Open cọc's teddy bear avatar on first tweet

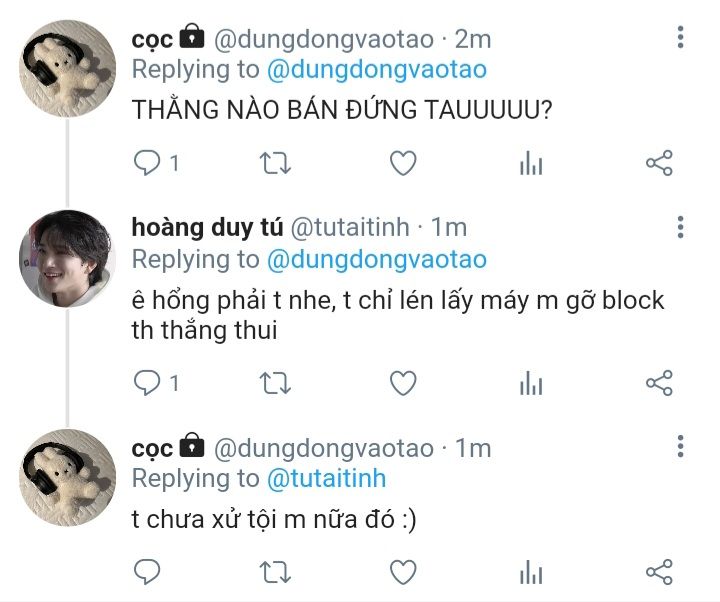pos(67,68)
